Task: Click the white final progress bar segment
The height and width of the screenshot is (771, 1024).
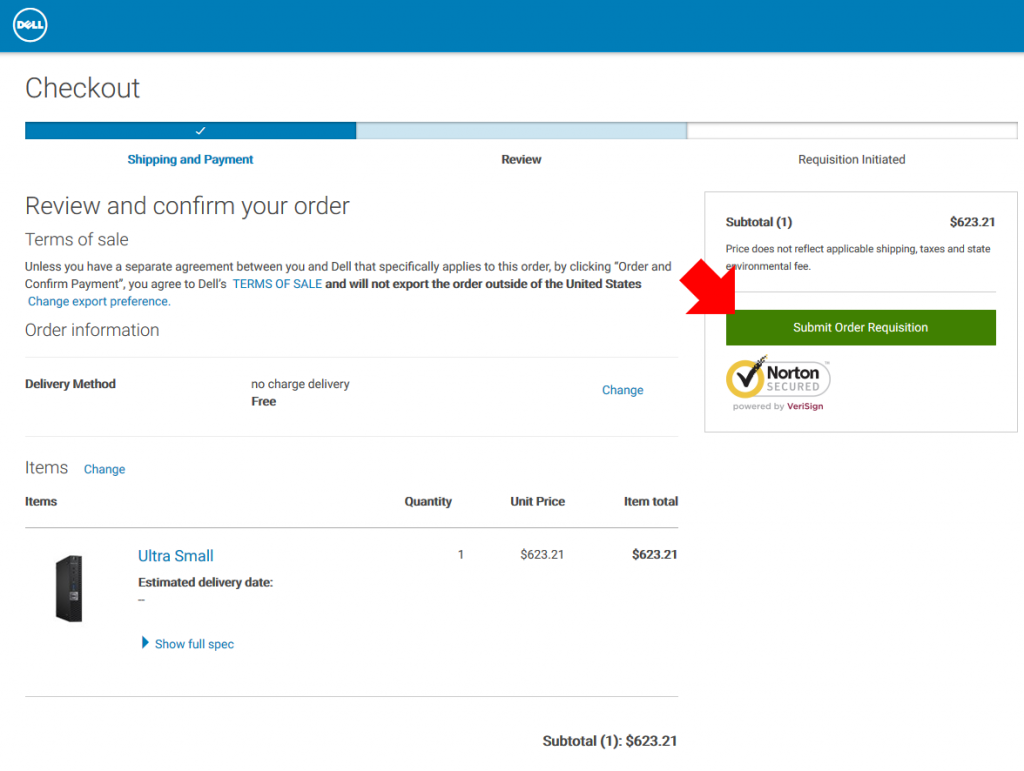Action: point(851,131)
